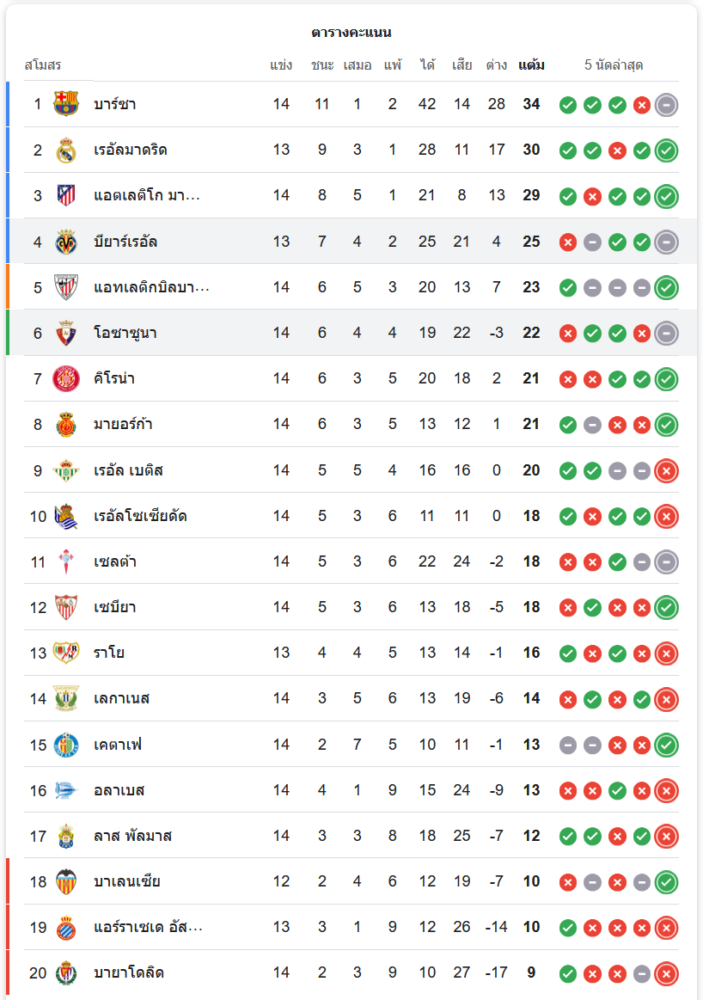Click the Villarreal yellow crest icon

[66, 241]
